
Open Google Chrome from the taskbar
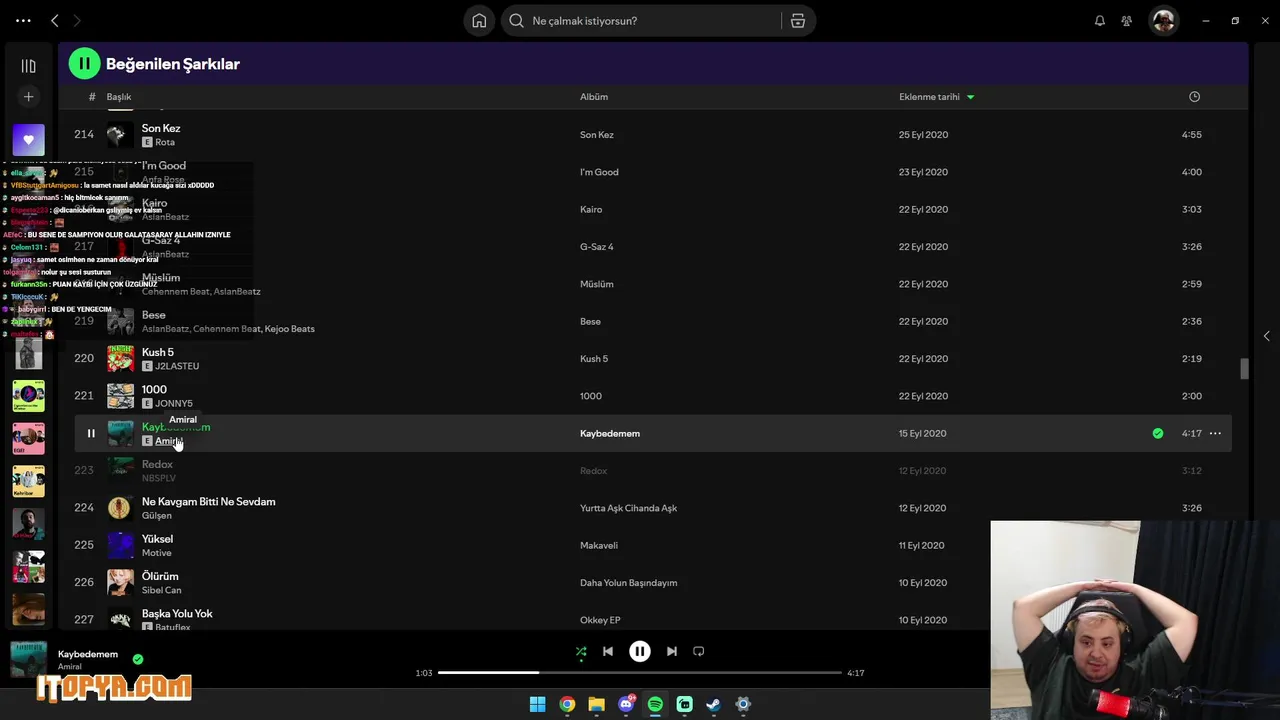click(x=567, y=704)
